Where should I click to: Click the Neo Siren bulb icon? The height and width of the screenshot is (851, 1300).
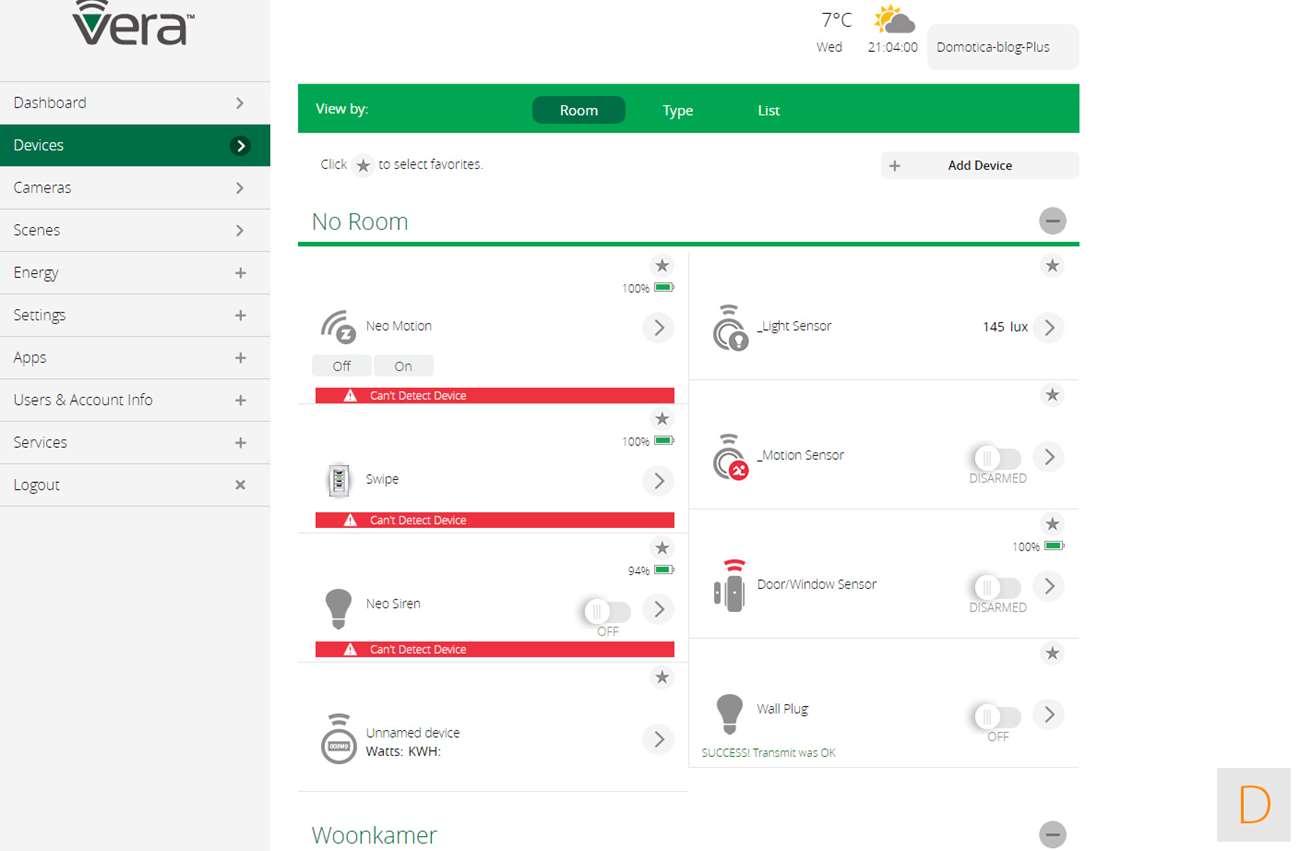(x=339, y=608)
